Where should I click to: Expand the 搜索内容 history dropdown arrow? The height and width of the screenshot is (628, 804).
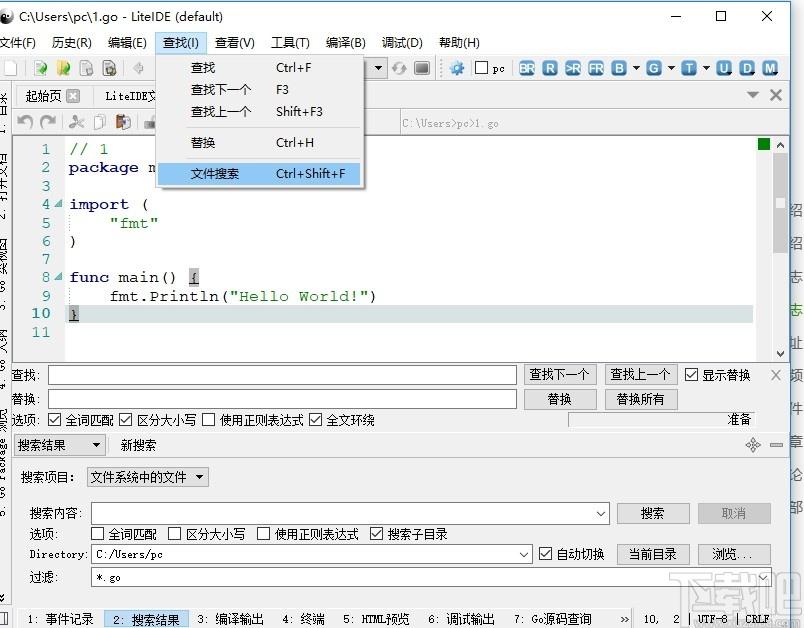(x=601, y=513)
